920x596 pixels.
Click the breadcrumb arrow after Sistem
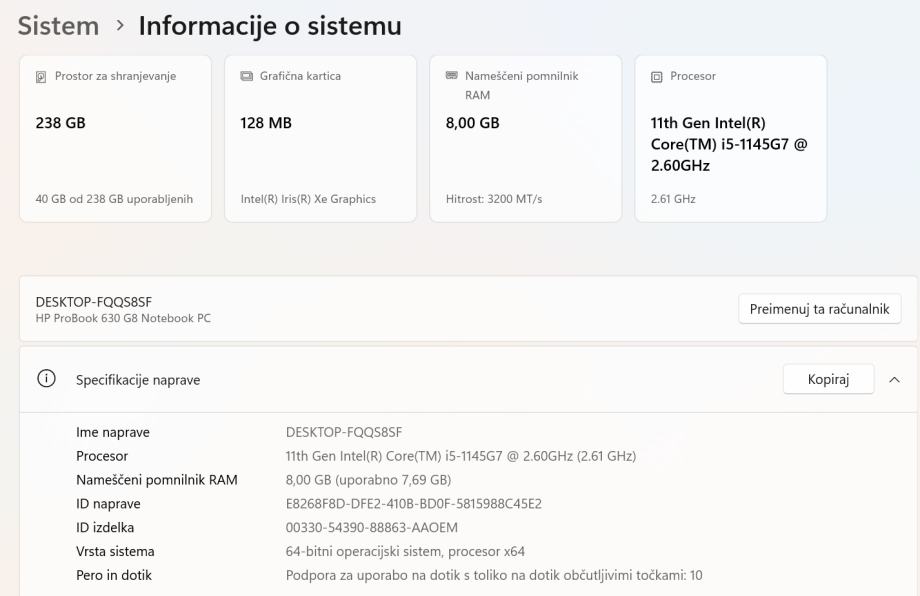pos(119,25)
